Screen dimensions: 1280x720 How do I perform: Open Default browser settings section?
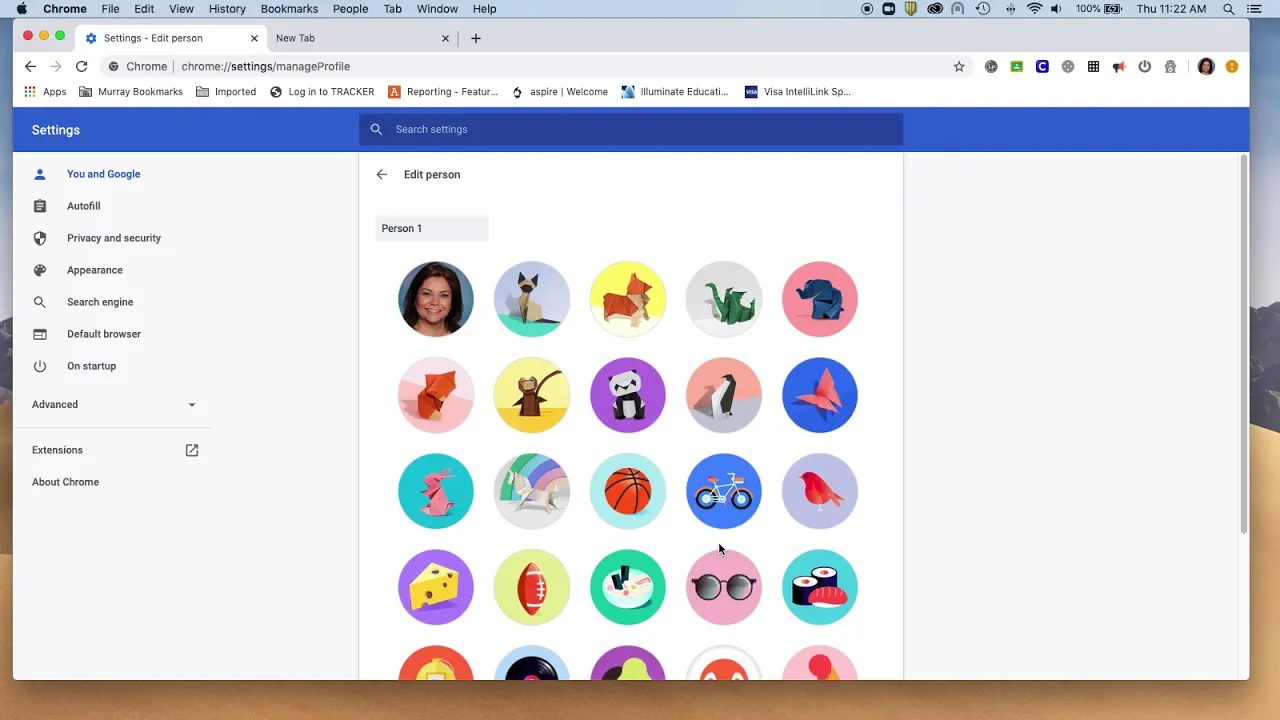tap(104, 334)
